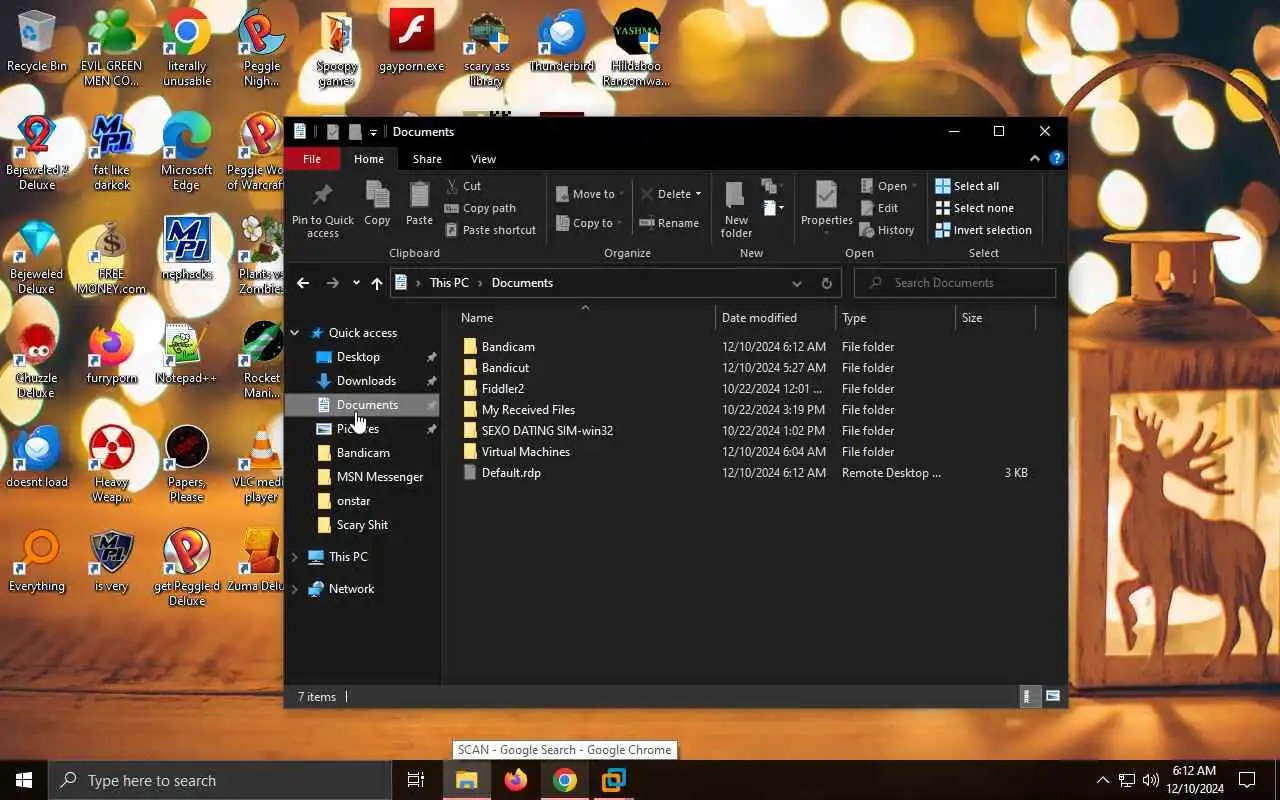1280x800 pixels.
Task: Click the Pin to Quick access icon
Action: coord(322,209)
